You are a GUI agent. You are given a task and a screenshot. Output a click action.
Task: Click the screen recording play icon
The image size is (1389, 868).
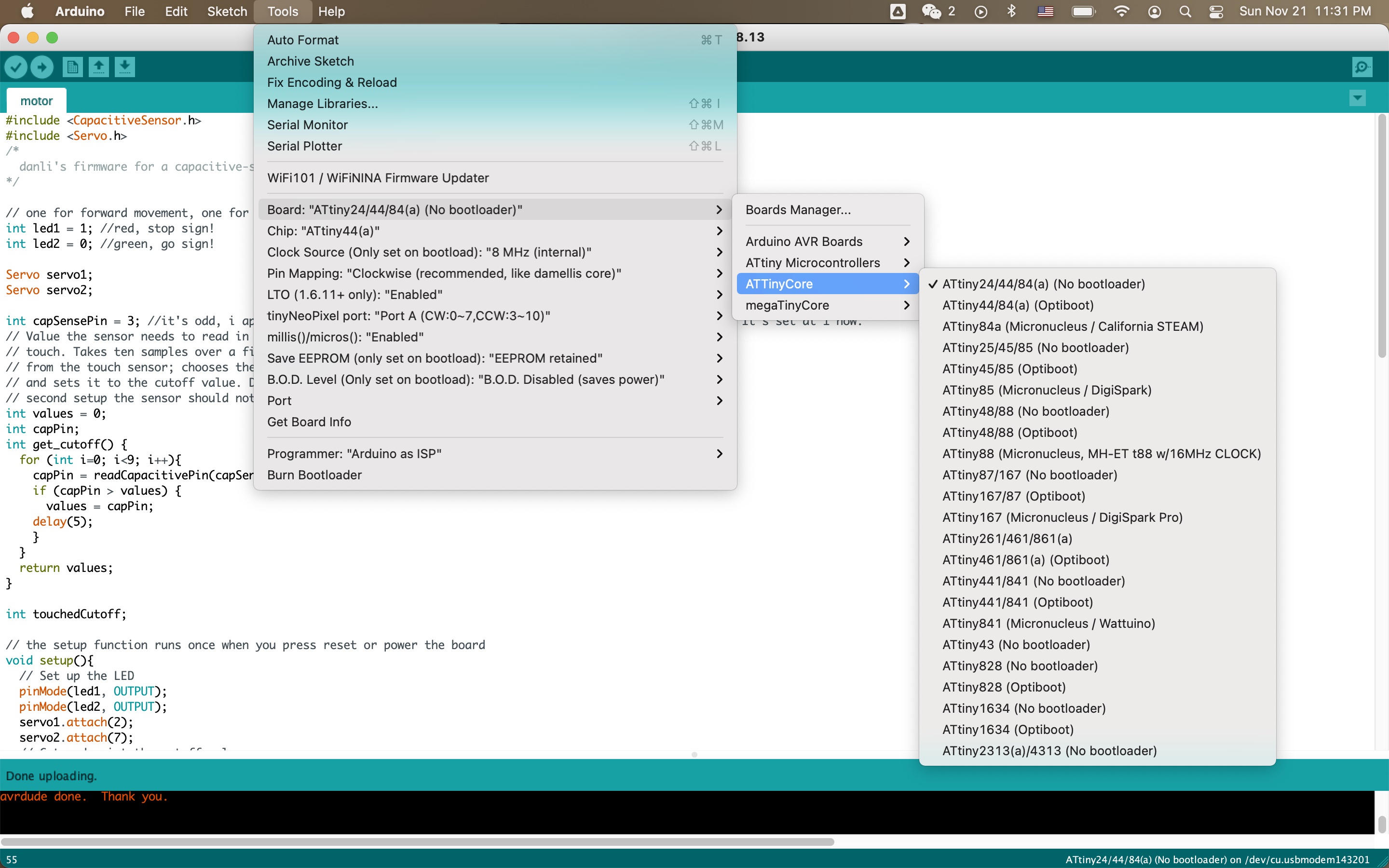(x=981, y=12)
